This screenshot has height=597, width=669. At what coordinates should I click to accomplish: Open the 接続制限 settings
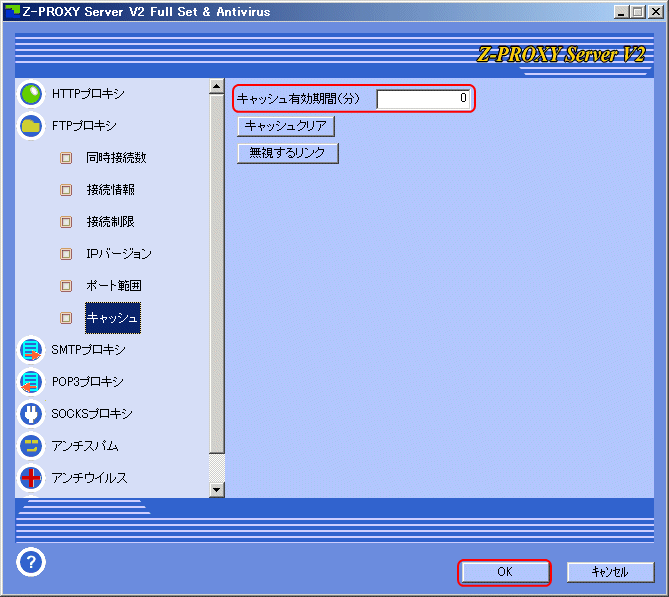(x=111, y=222)
